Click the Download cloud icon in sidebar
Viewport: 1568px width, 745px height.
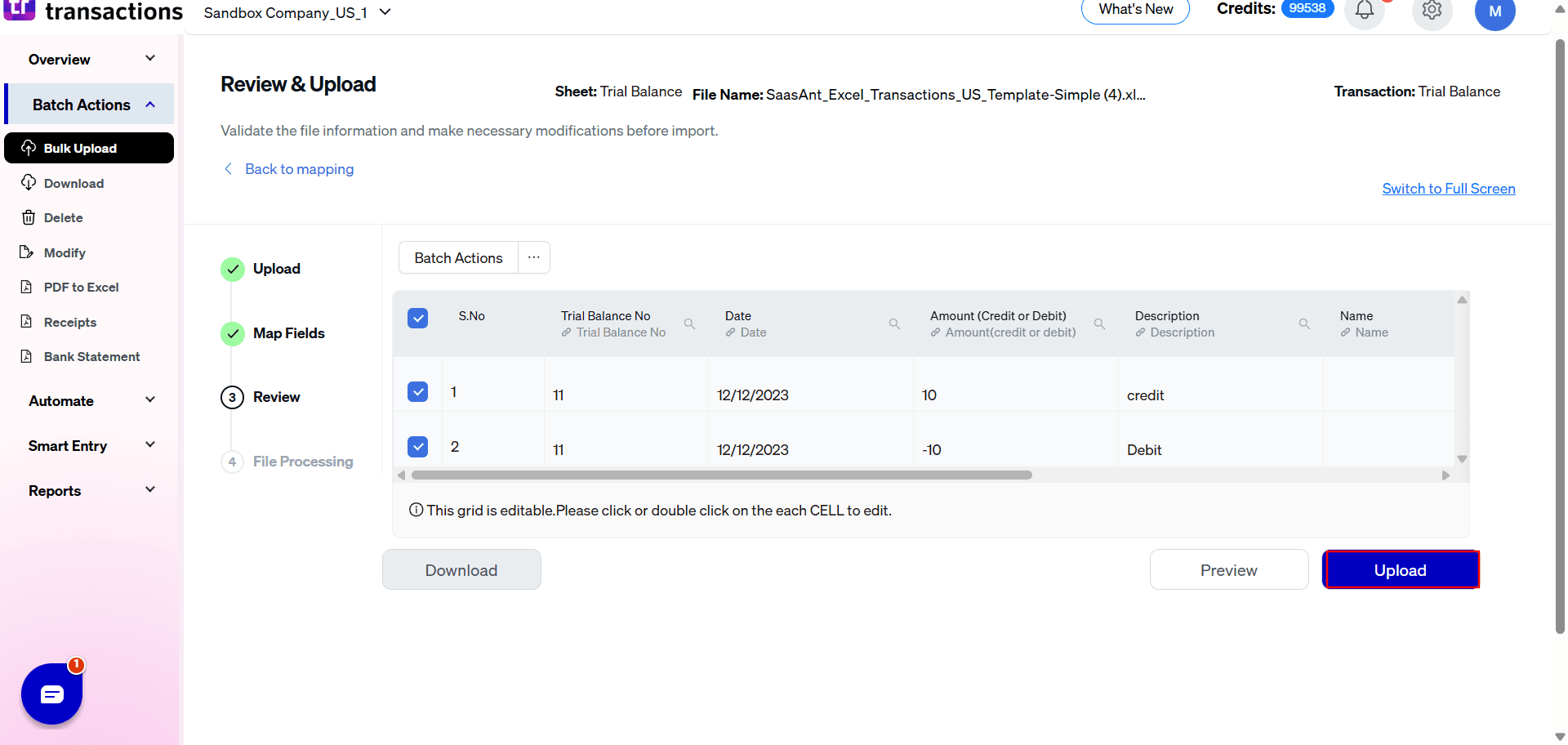pos(29,182)
